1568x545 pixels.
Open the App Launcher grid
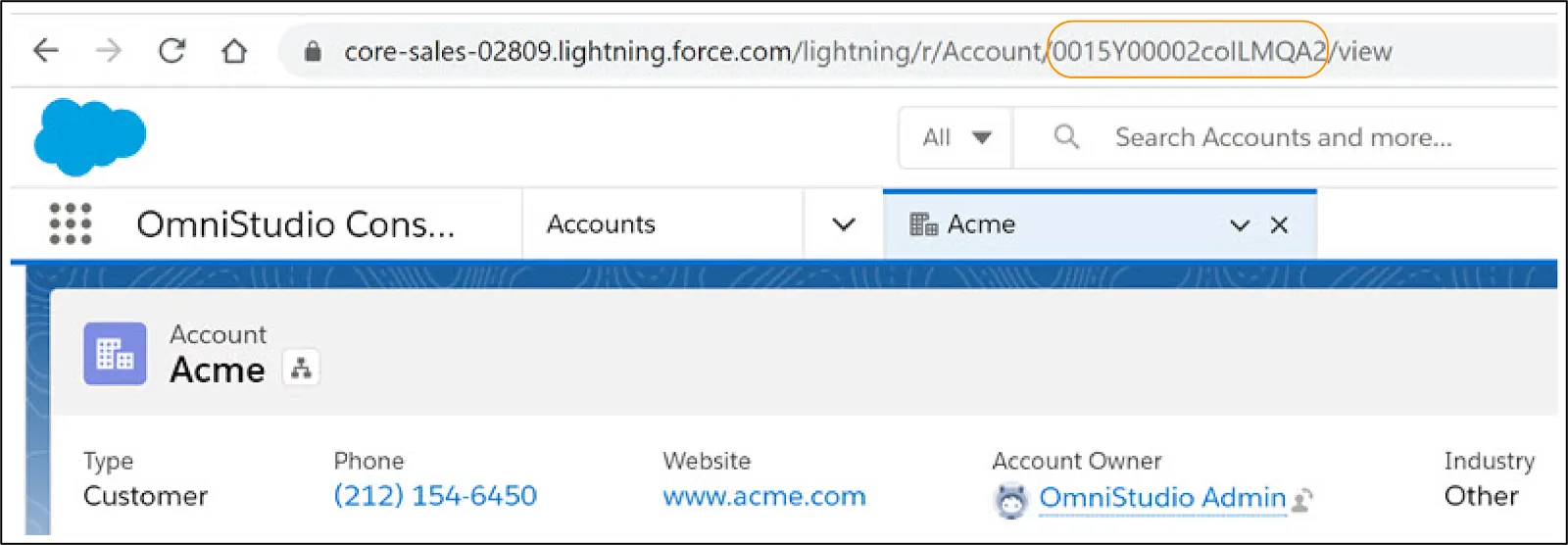71,224
